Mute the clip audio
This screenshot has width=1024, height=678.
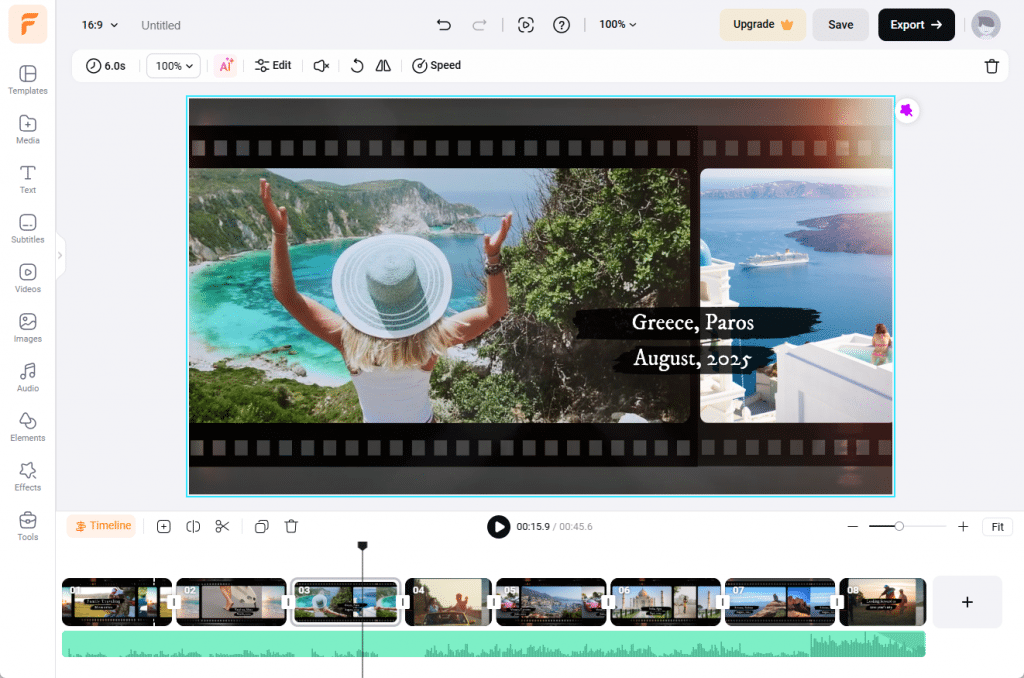point(321,66)
